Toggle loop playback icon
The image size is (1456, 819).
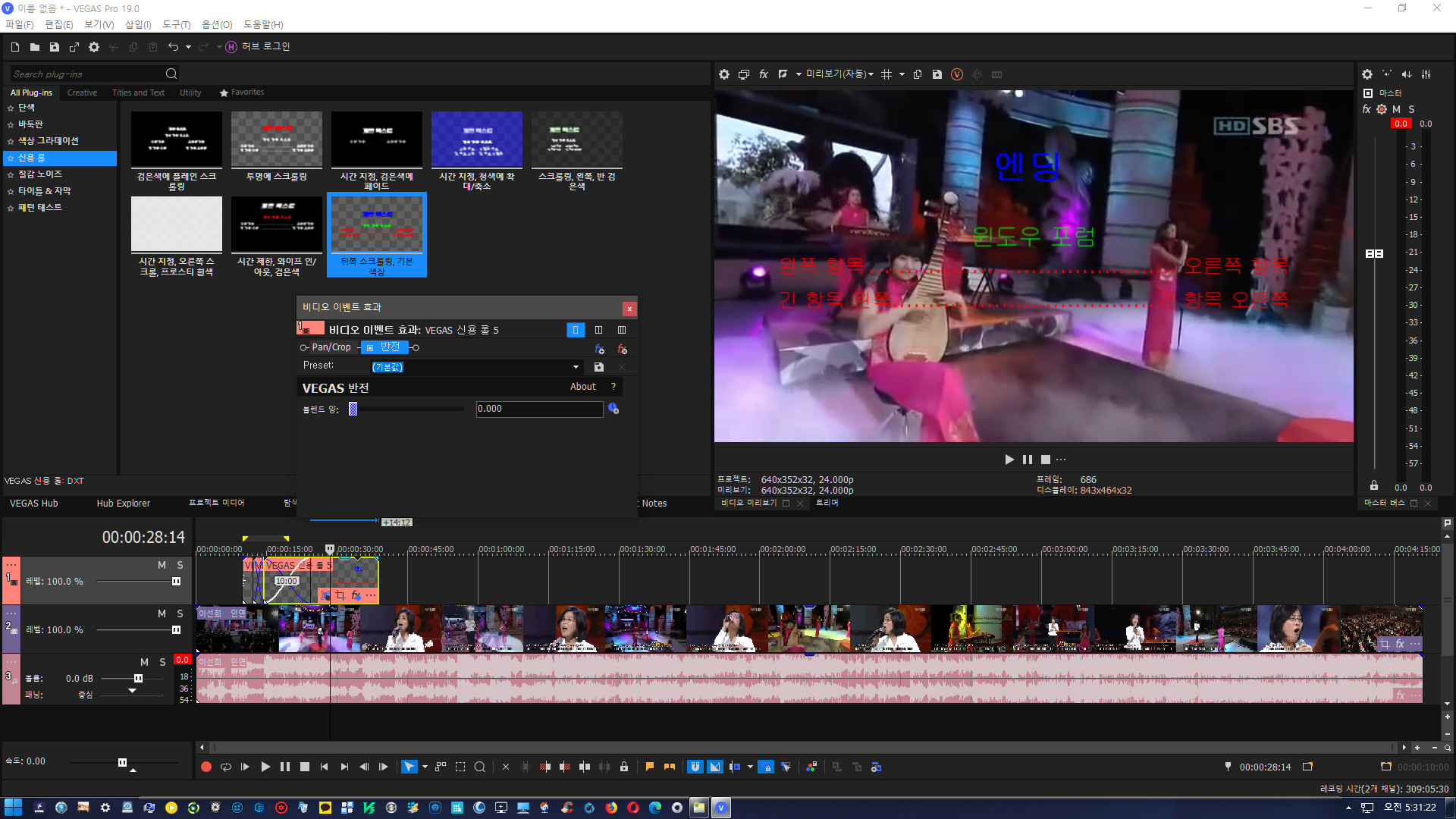click(x=226, y=767)
